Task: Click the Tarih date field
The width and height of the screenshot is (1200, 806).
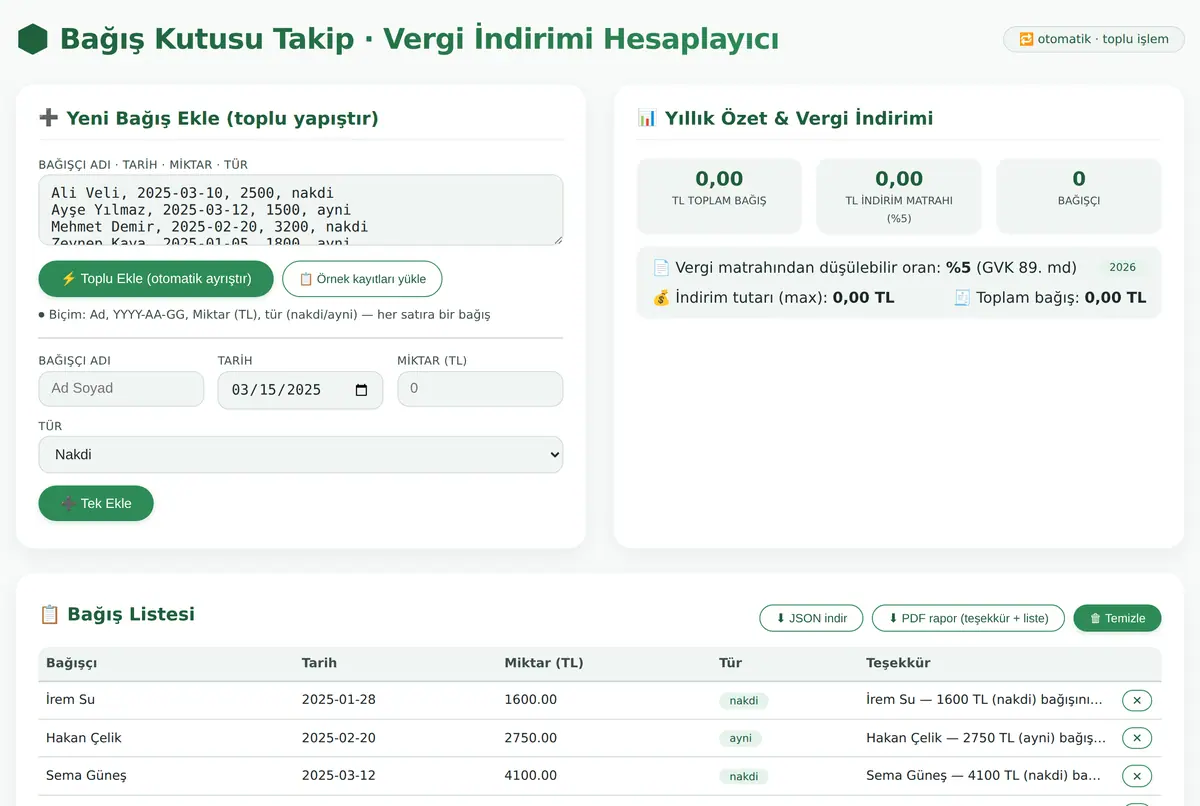Action: pos(300,390)
